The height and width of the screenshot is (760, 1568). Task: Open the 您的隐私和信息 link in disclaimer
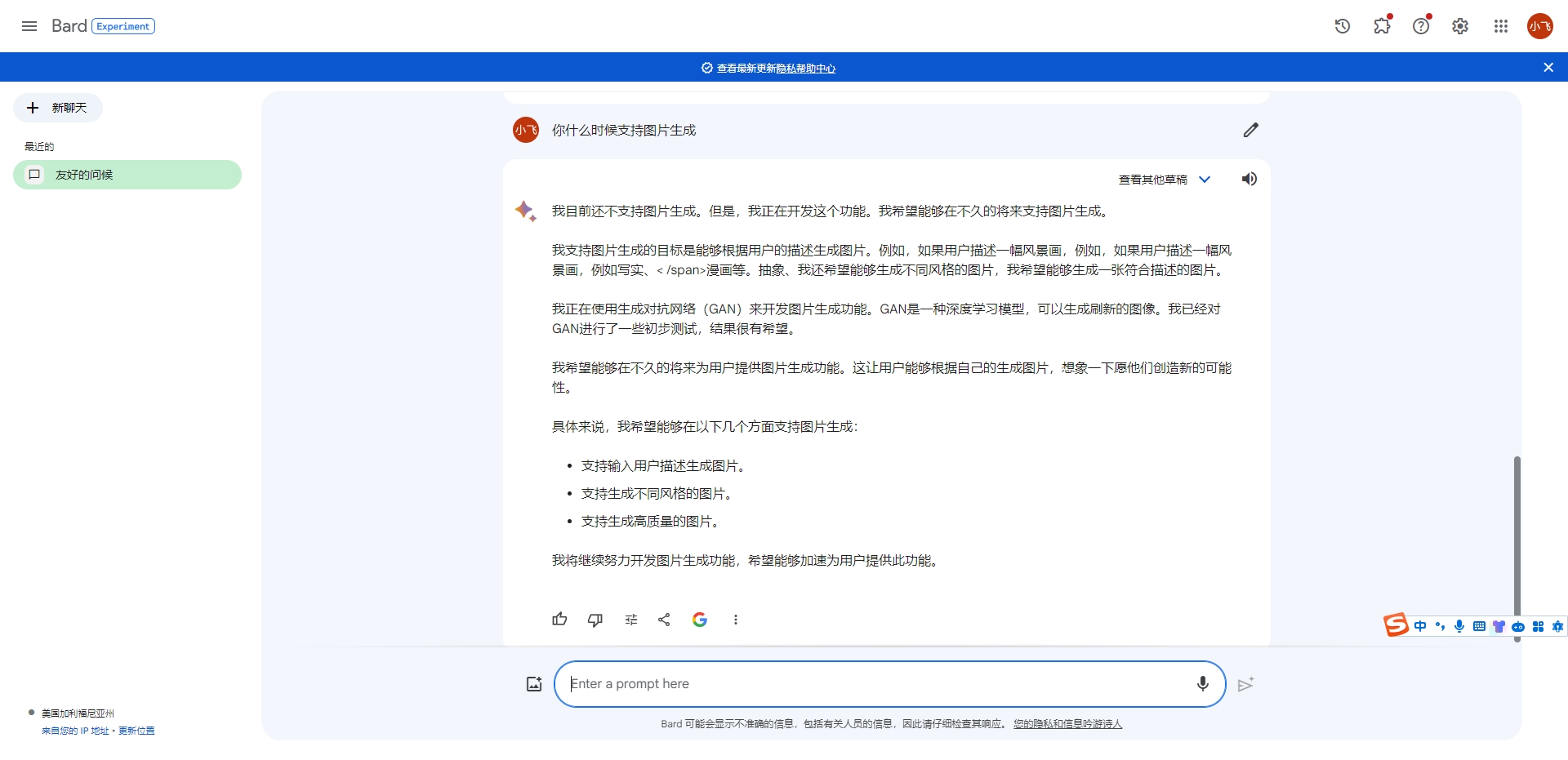(1067, 724)
